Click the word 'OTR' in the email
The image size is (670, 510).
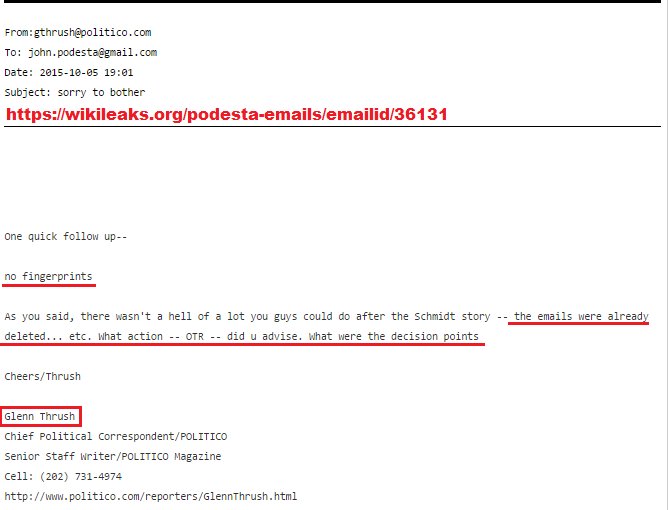click(x=194, y=337)
